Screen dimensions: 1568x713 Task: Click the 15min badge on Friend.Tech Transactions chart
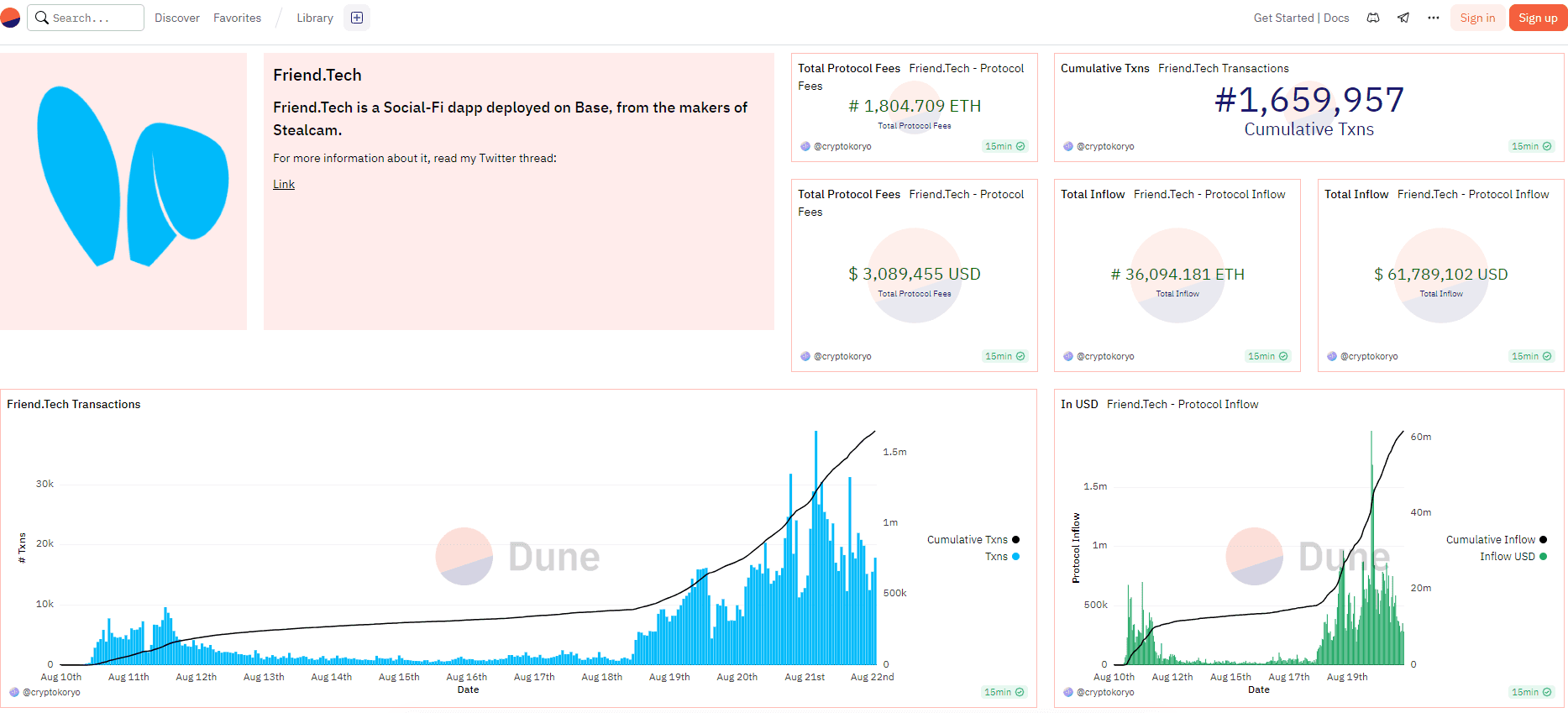point(1004,692)
